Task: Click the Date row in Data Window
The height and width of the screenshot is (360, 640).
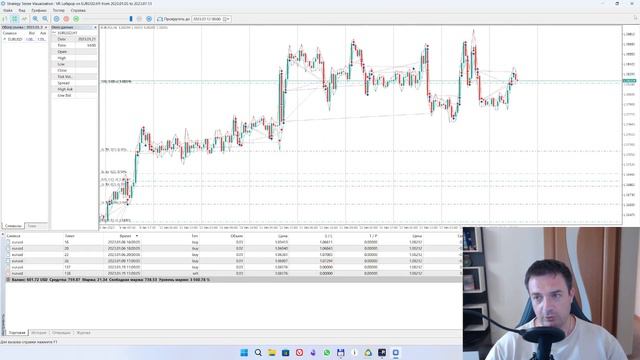Action: [x=74, y=39]
